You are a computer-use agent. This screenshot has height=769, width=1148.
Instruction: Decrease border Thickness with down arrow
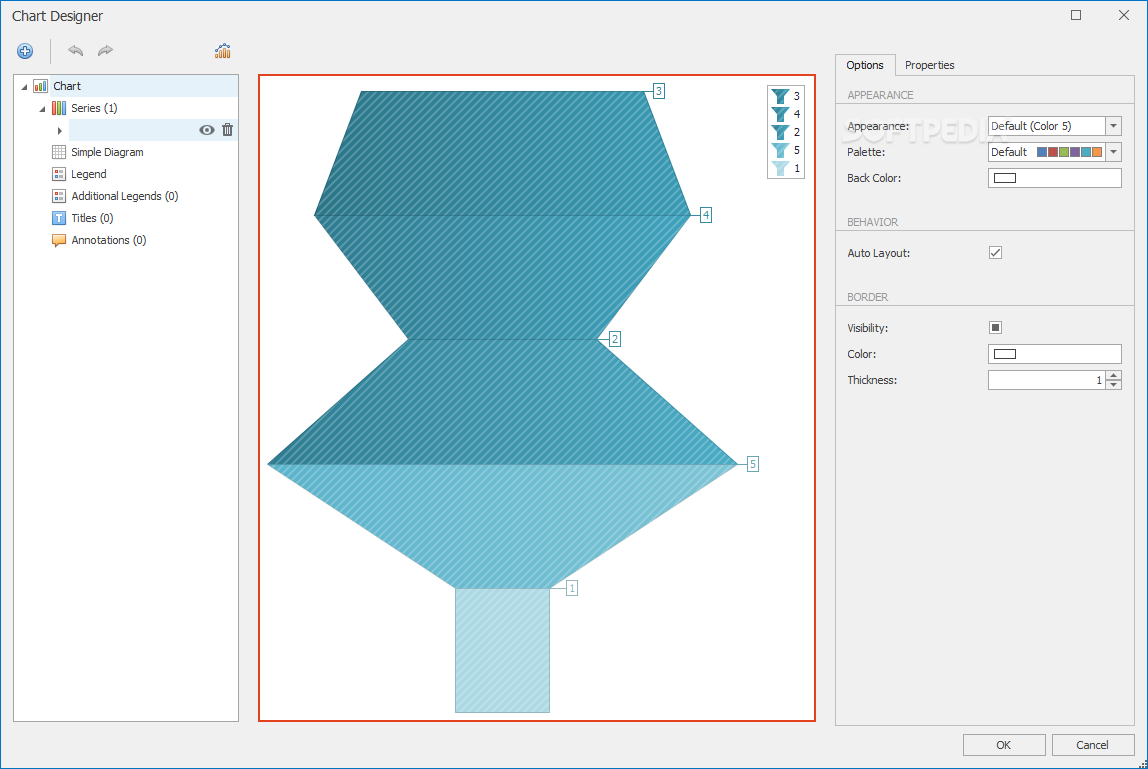[1113, 384]
